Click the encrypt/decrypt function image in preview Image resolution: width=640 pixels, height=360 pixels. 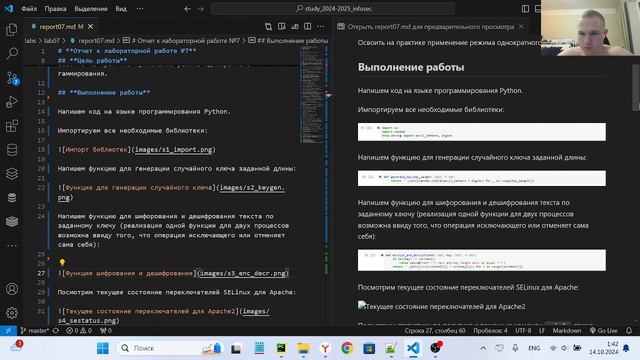(x=482, y=260)
